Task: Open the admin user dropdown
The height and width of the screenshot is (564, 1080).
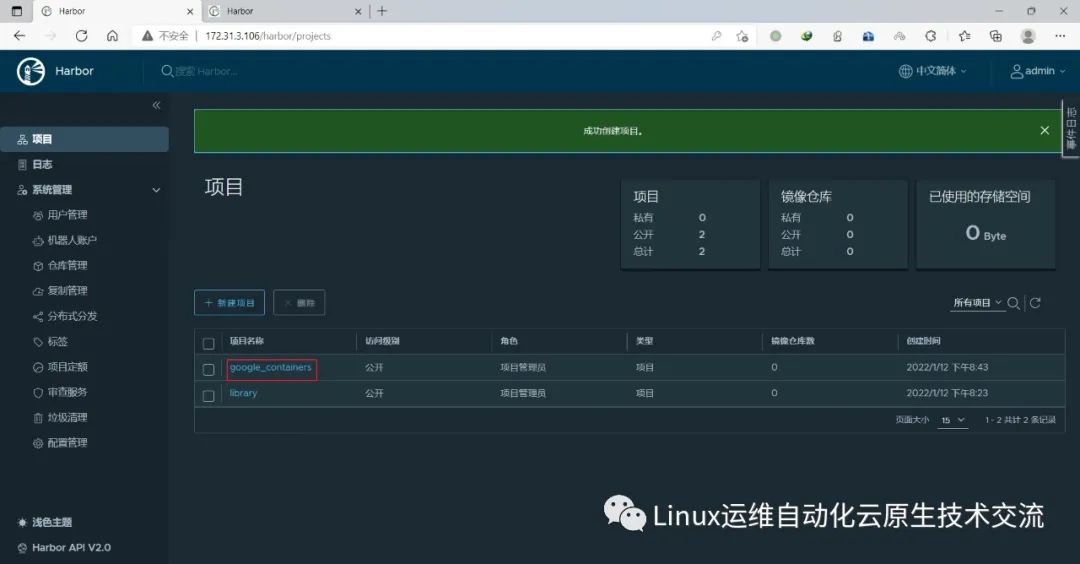Action: click(1038, 71)
